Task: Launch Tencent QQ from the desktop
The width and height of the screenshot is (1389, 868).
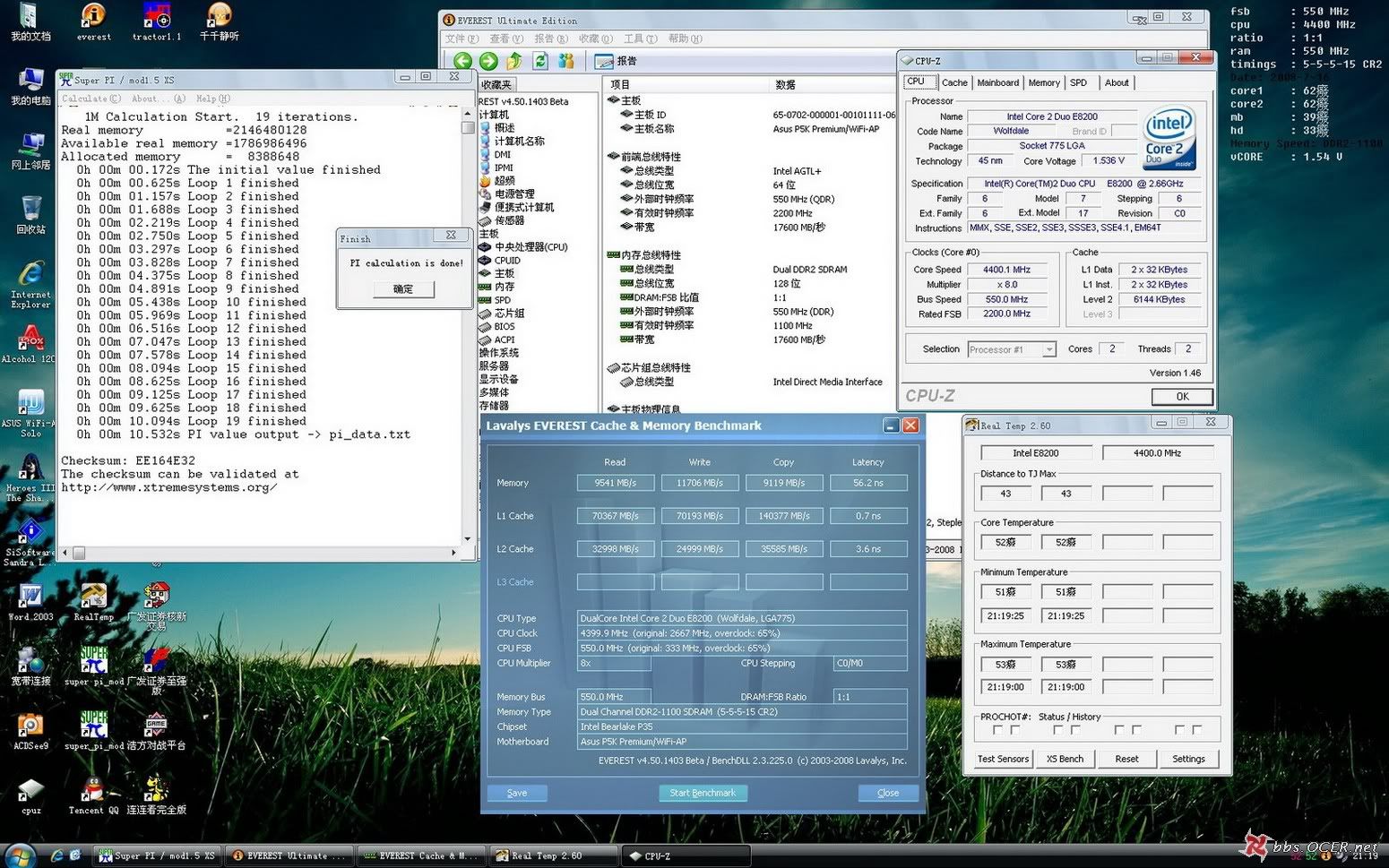Action: [x=93, y=796]
